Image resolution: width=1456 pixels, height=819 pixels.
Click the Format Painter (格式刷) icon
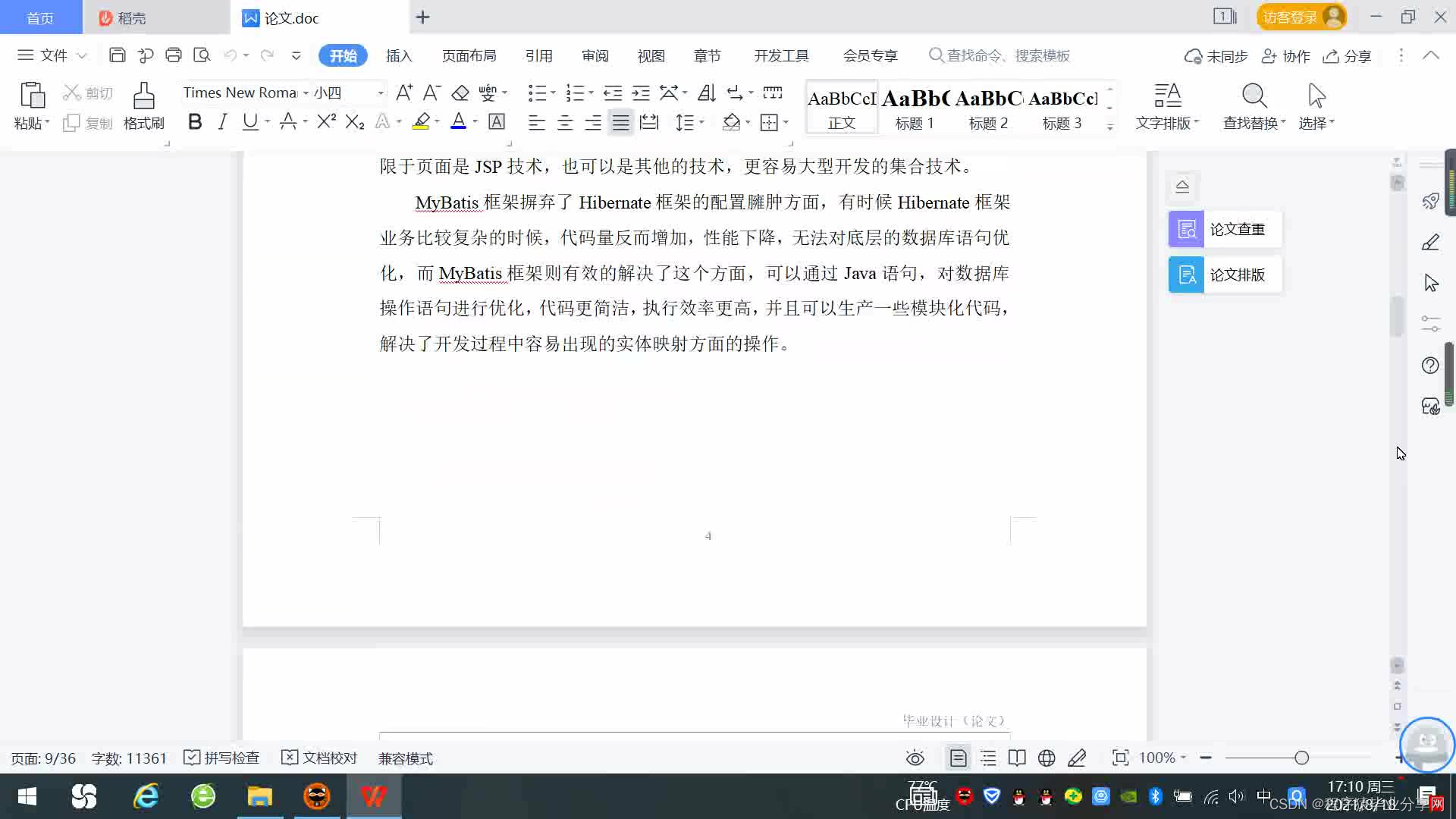point(143,97)
